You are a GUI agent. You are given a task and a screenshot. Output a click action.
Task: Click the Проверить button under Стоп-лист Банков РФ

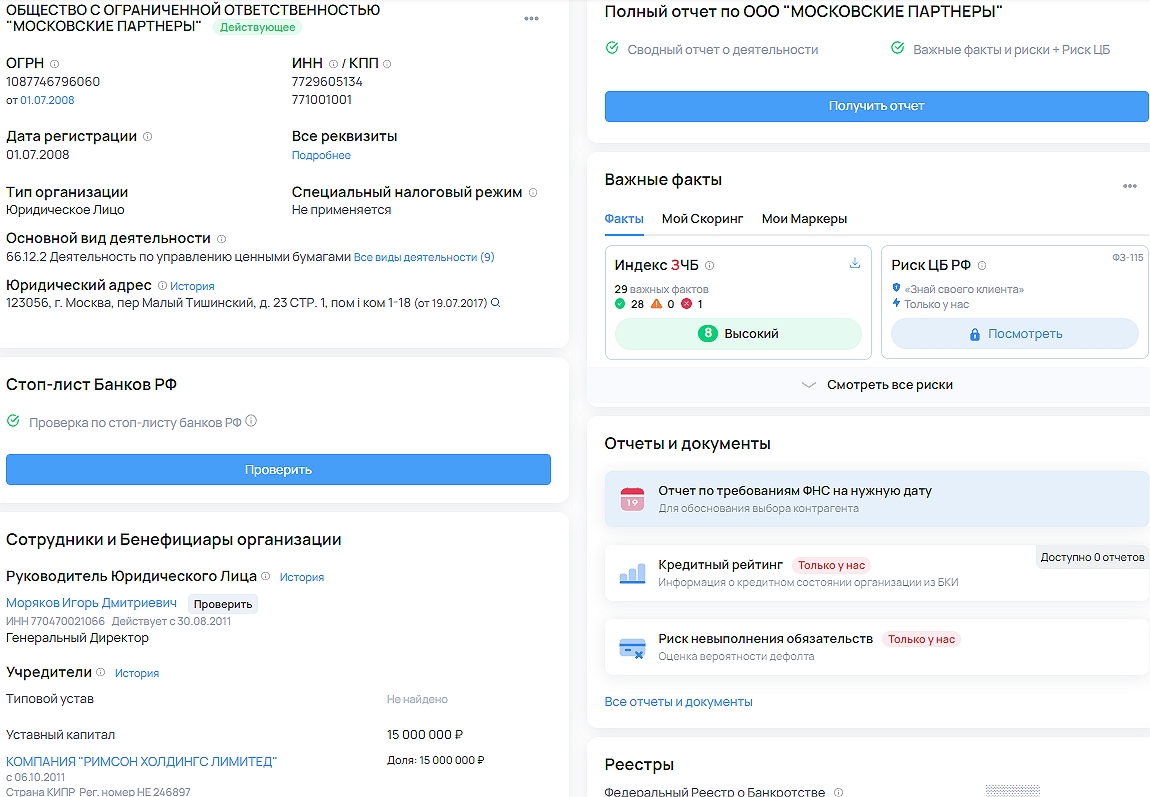click(x=278, y=470)
